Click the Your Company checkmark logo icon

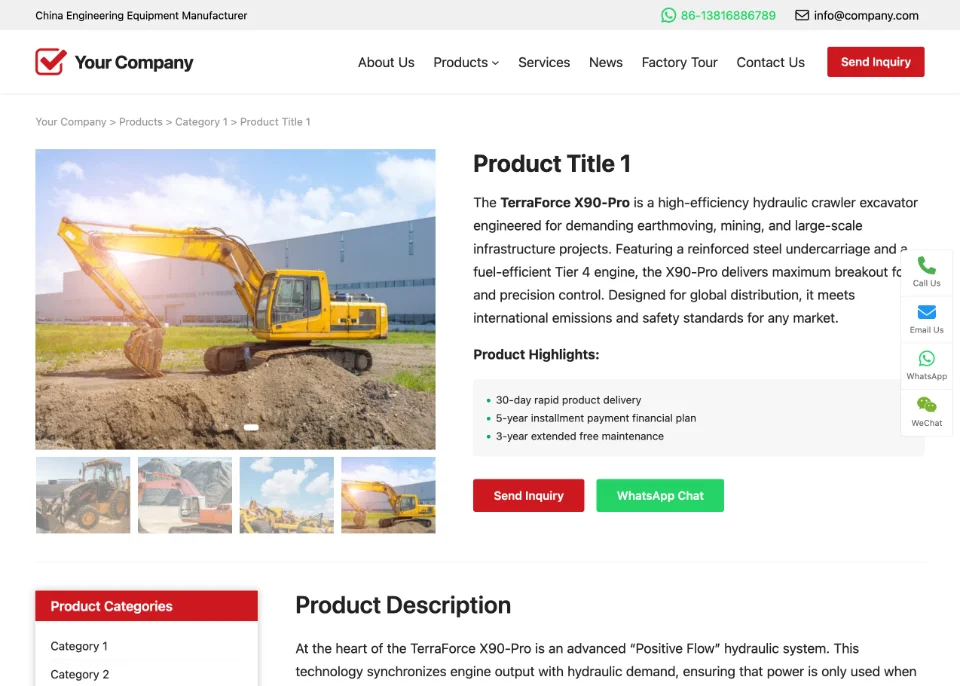pyautogui.click(x=51, y=61)
